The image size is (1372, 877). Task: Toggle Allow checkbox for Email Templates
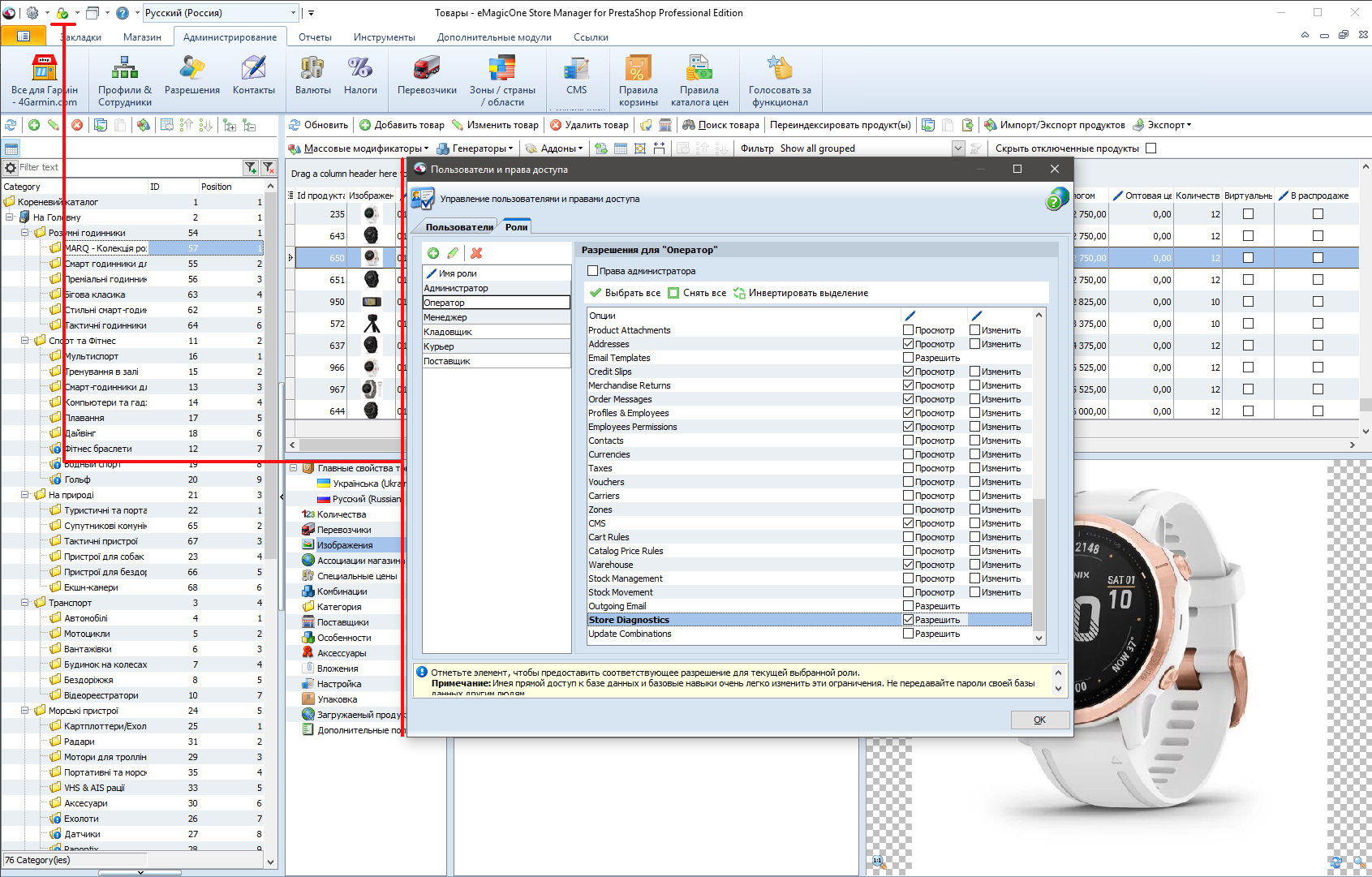point(908,358)
